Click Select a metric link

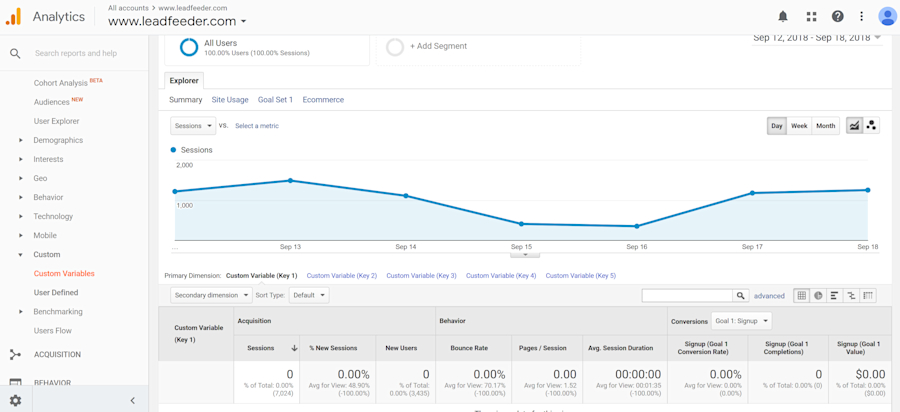[x=257, y=126]
